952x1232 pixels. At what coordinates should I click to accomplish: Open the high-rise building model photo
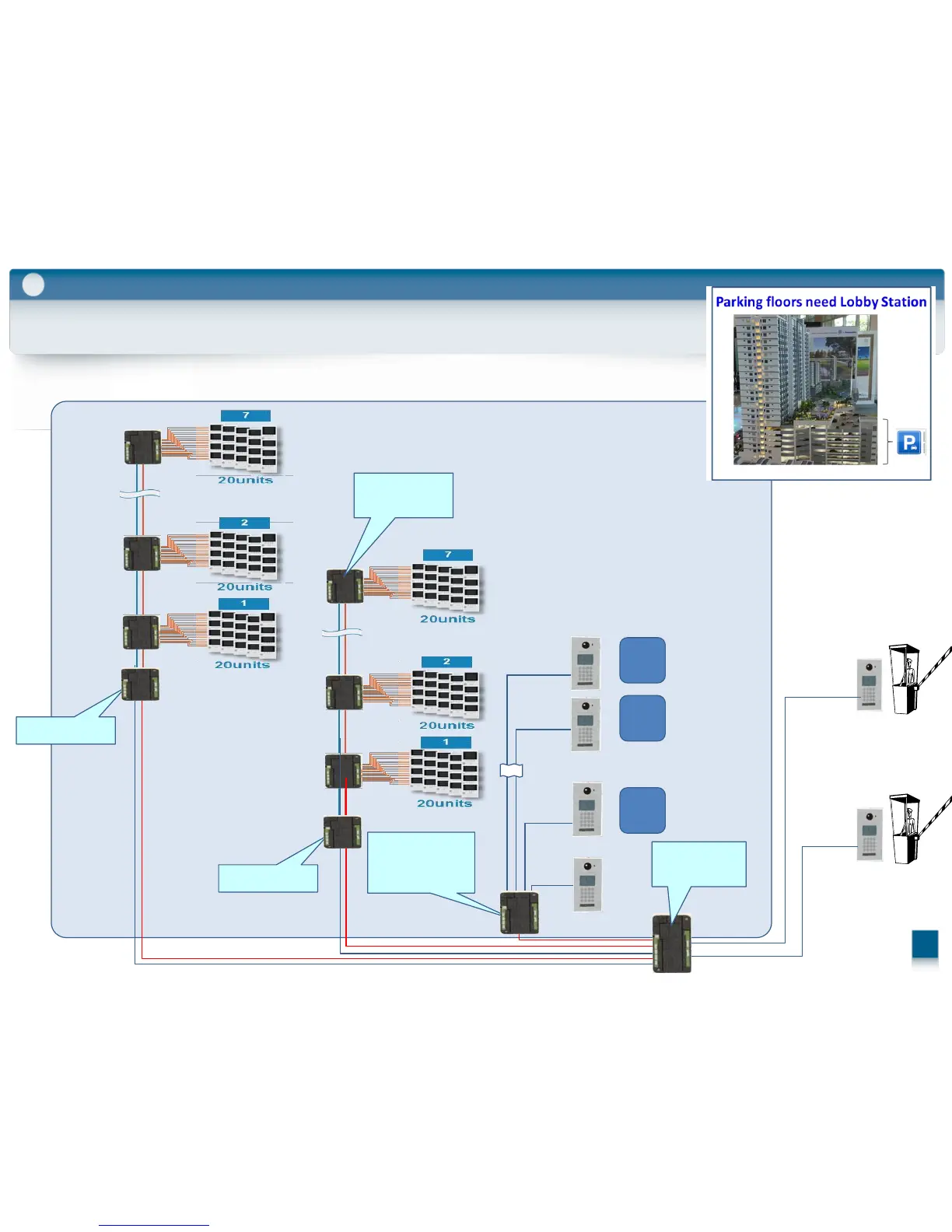(x=805, y=390)
